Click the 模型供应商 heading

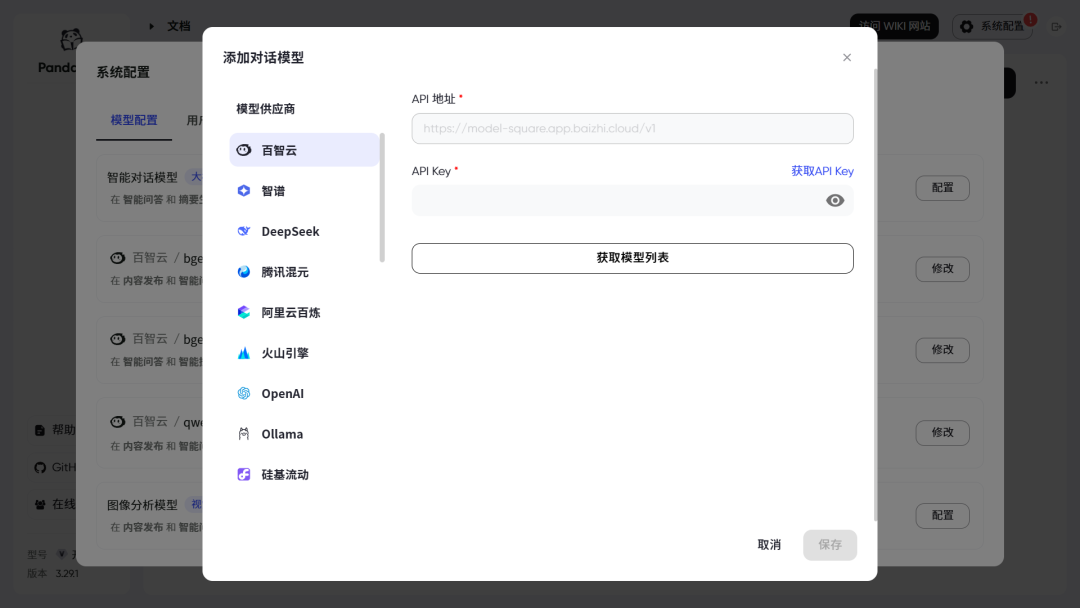[x=265, y=109]
